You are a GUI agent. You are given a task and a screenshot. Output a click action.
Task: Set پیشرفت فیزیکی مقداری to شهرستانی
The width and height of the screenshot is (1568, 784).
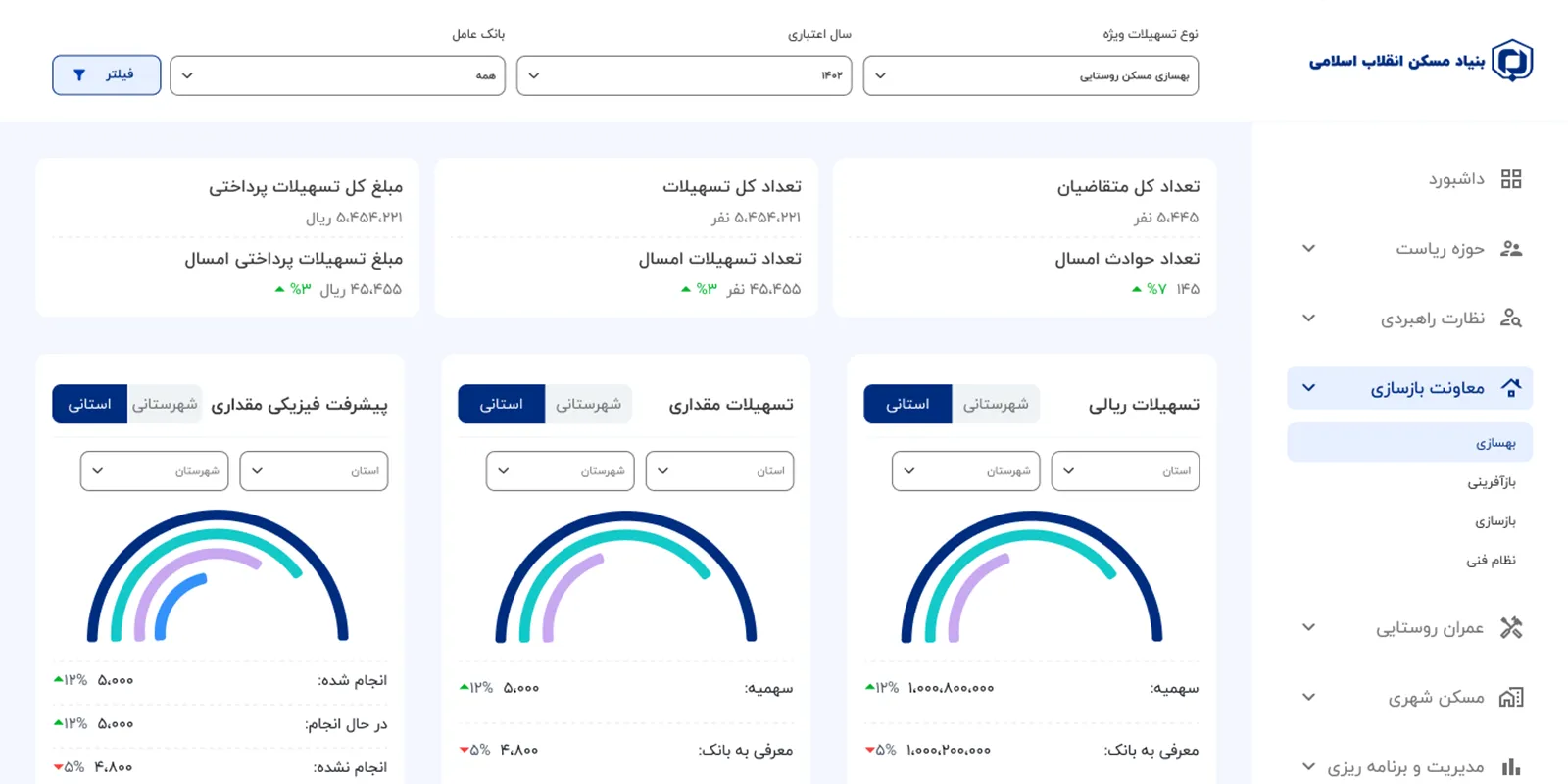[x=165, y=404]
